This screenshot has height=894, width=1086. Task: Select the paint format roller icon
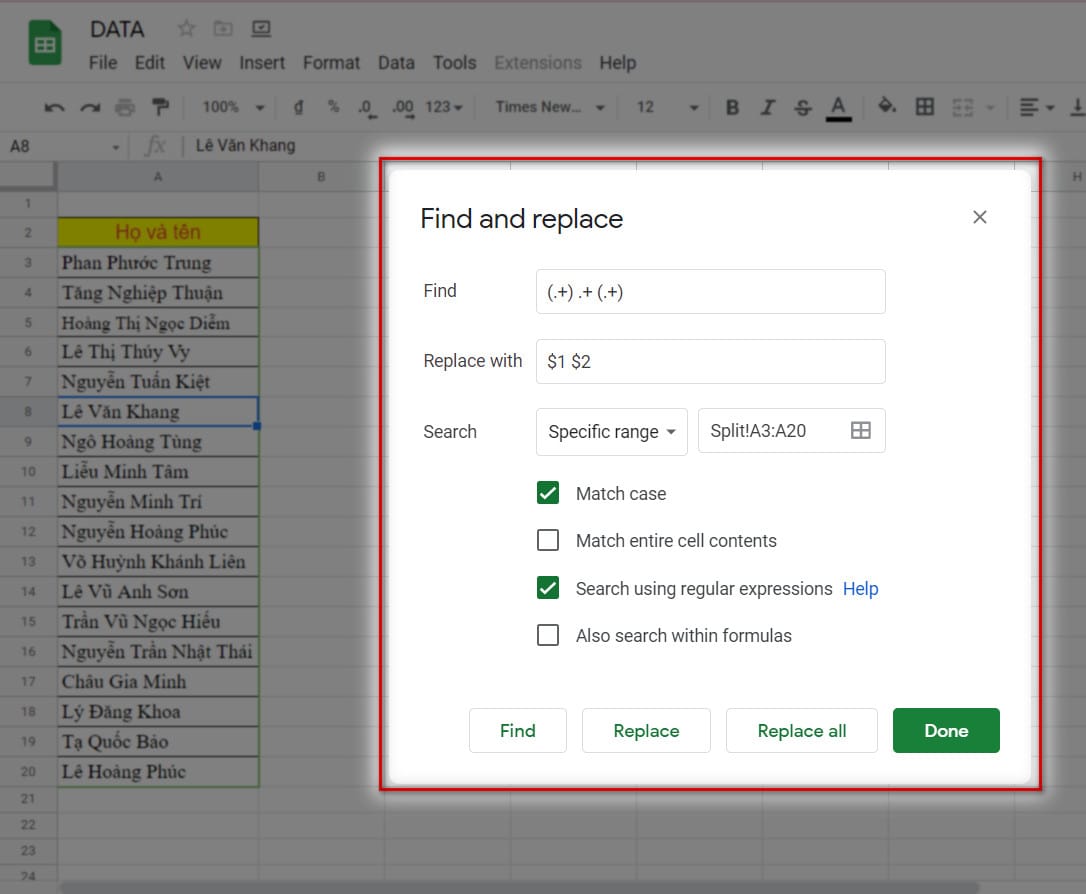click(160, 107)
